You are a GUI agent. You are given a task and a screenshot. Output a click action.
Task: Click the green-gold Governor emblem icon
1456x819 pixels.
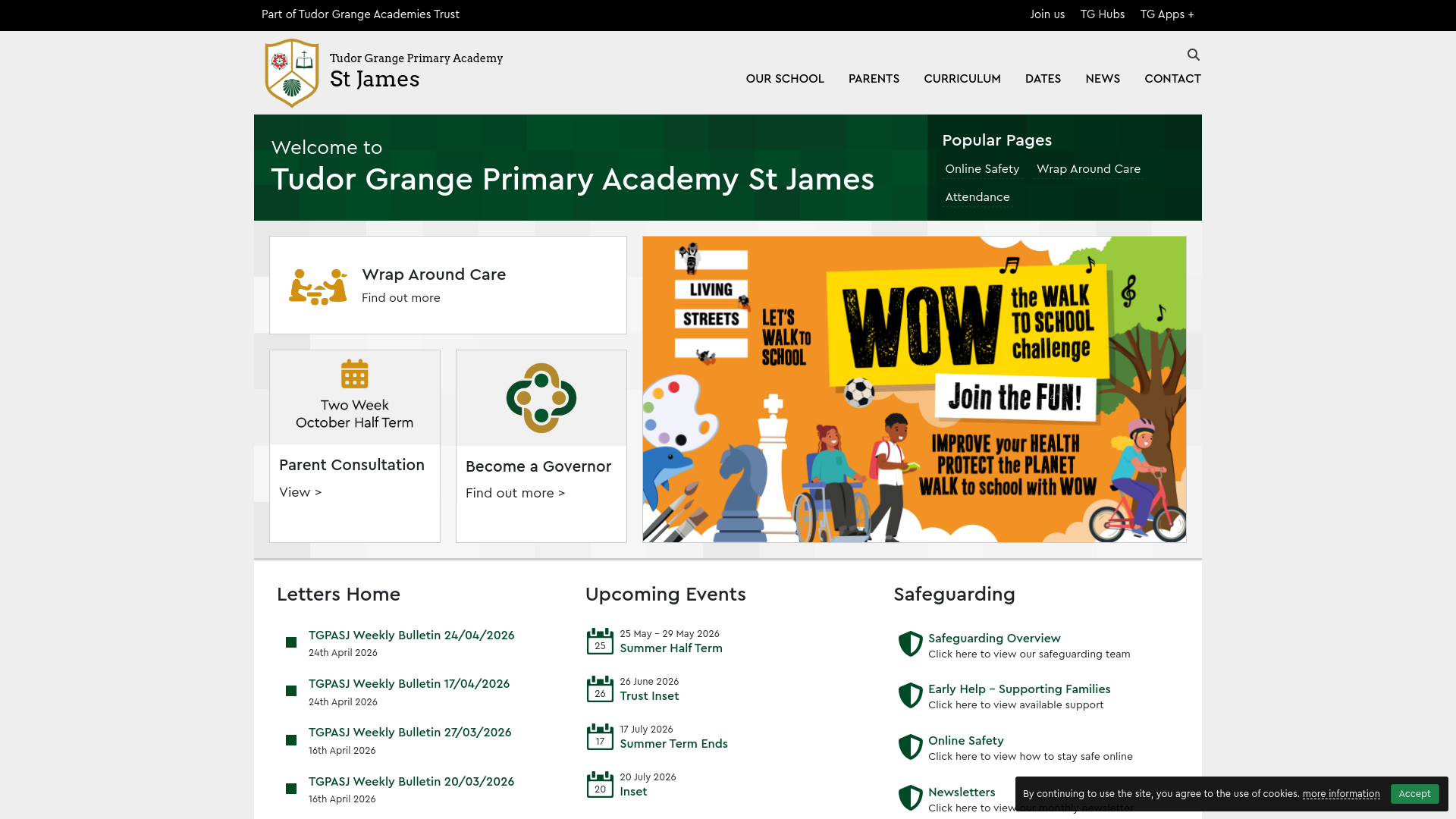pos(541,398)
